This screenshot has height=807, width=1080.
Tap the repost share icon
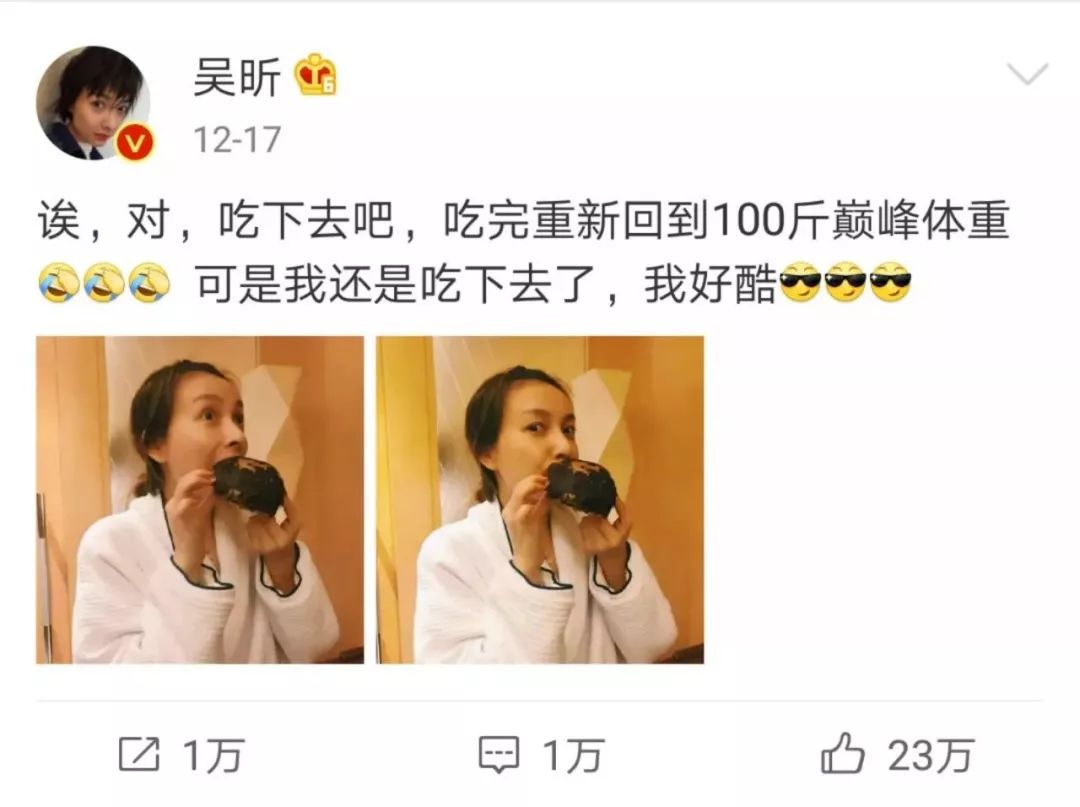pyautogui.click(x=139, y=754)
